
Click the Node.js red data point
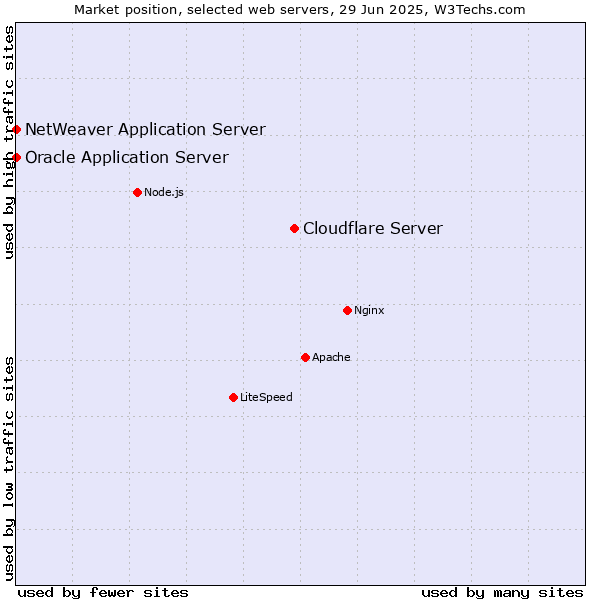pos(138,192)
